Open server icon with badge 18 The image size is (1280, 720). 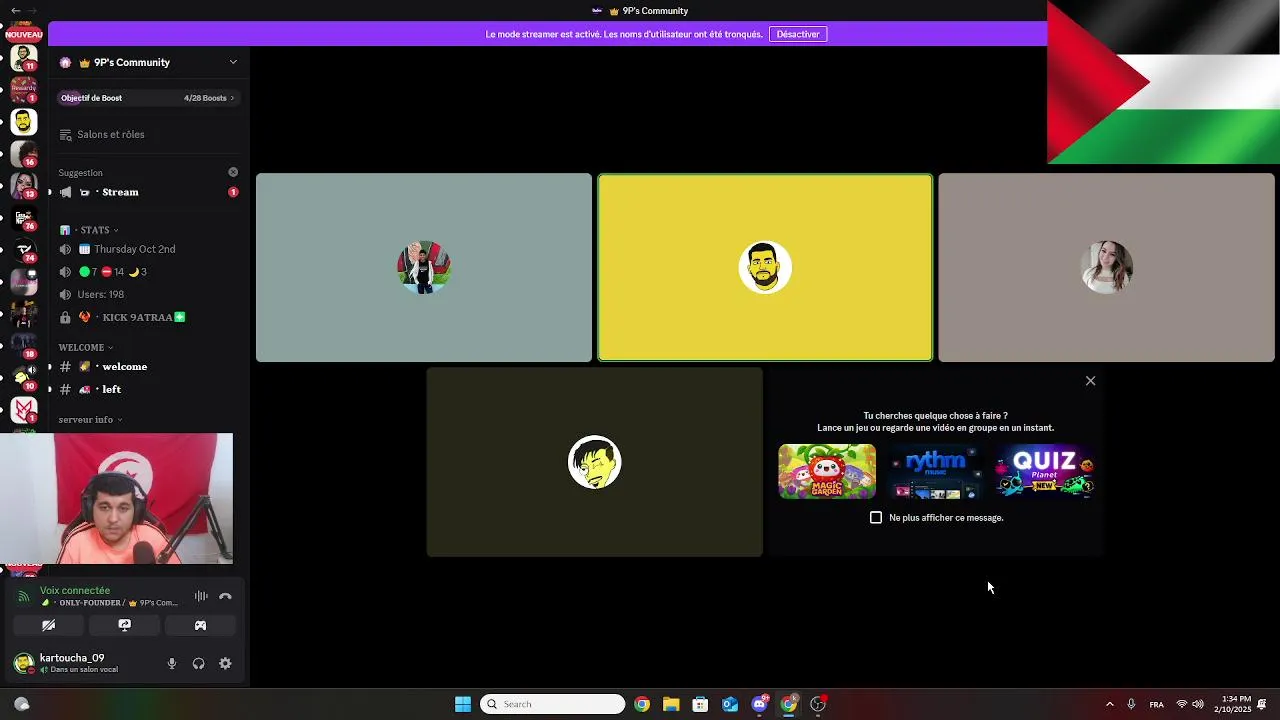(24, 346)
